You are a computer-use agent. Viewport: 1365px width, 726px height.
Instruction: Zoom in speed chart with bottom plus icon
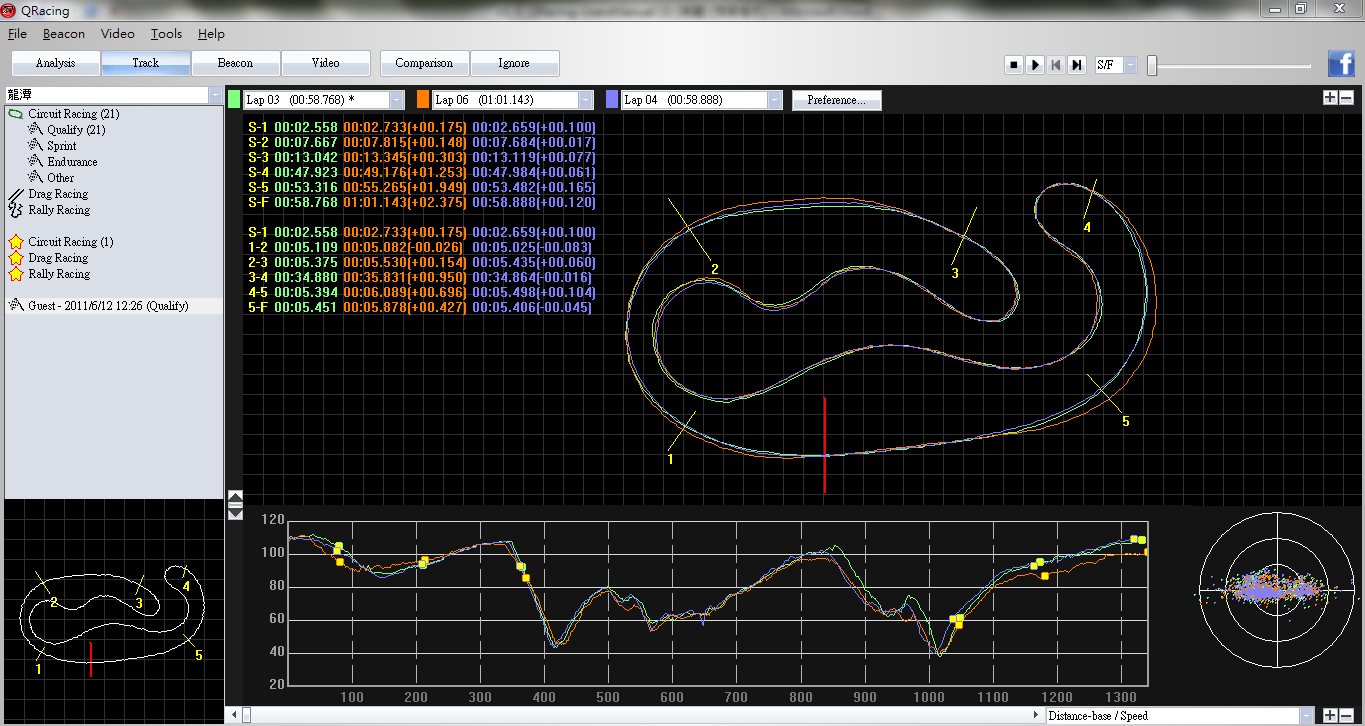click(1330, 715)
